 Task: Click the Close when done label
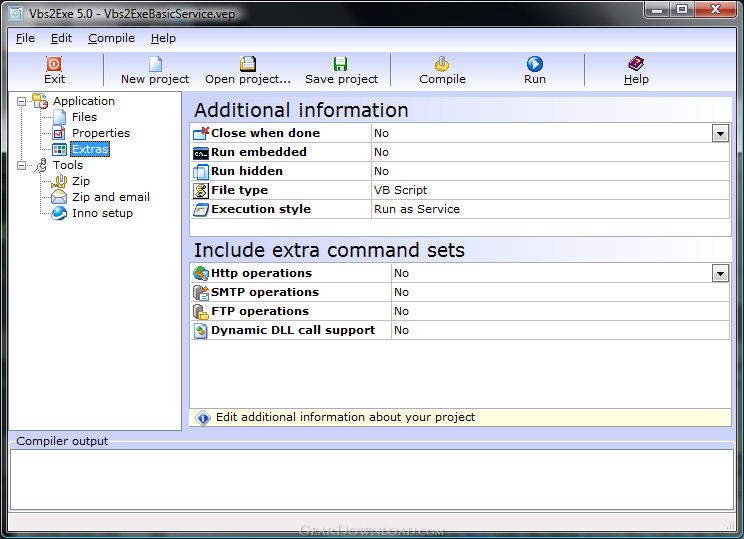point(265,133)
